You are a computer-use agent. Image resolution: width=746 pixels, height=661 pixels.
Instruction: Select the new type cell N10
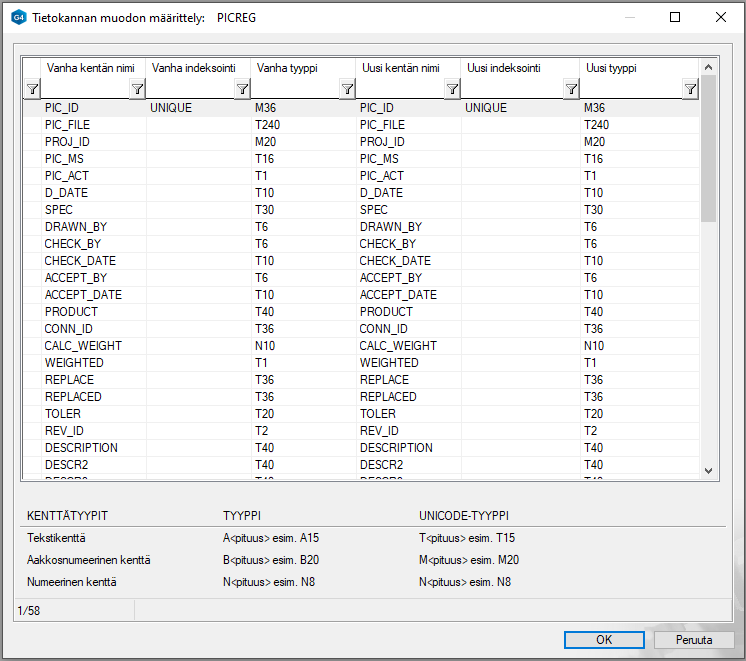[594, 346]
